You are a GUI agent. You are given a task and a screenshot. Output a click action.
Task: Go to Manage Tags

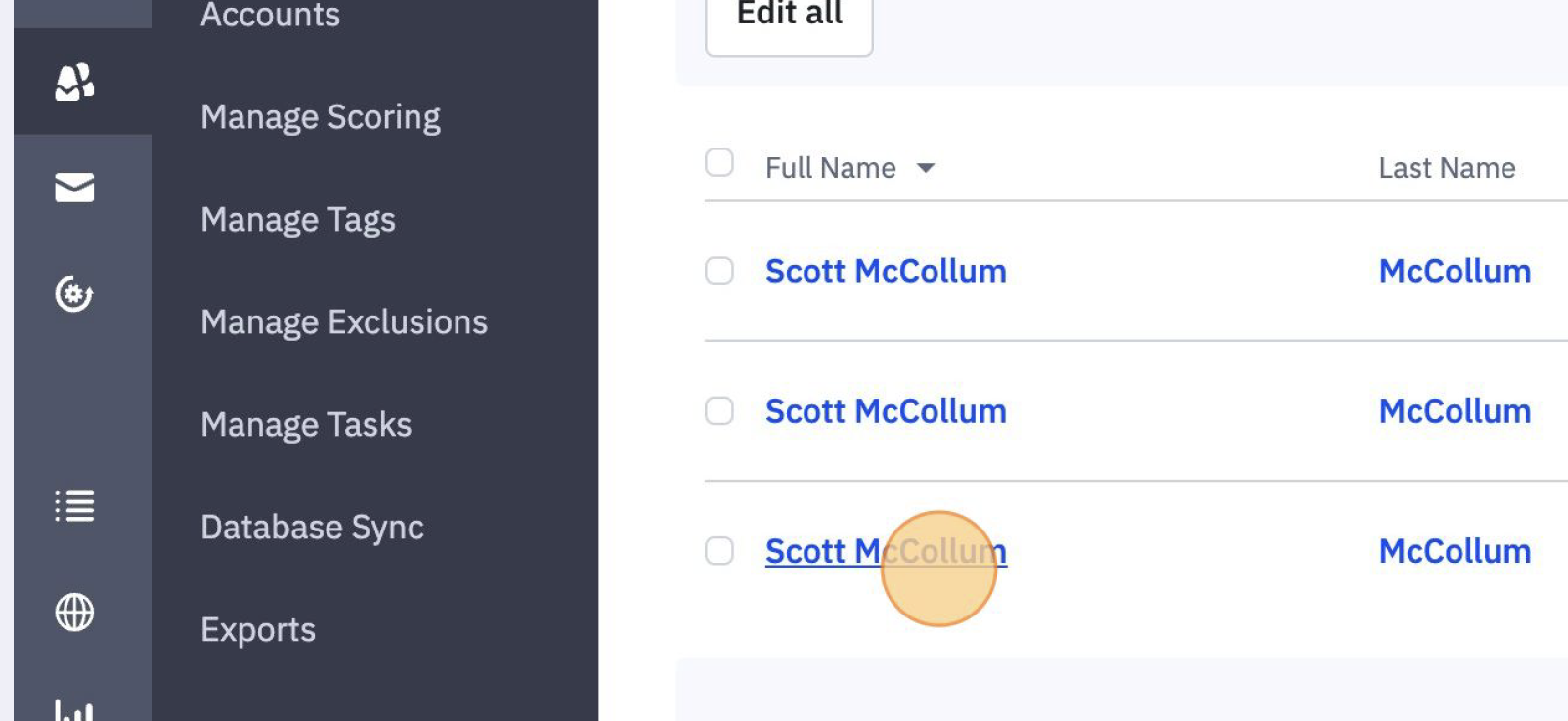(x=297, y=220)
